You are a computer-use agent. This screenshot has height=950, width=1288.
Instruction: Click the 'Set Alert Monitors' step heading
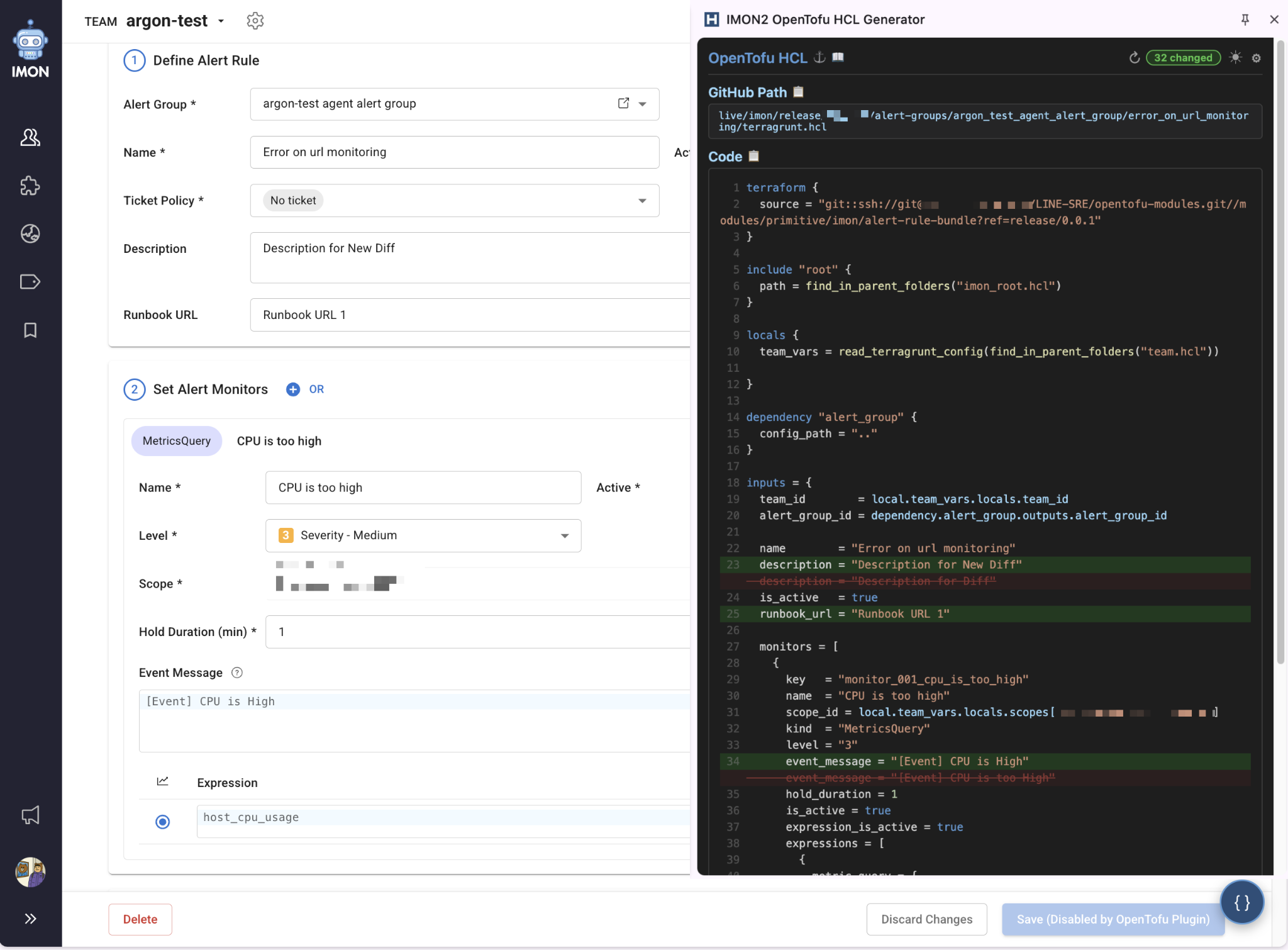[211, 389]
